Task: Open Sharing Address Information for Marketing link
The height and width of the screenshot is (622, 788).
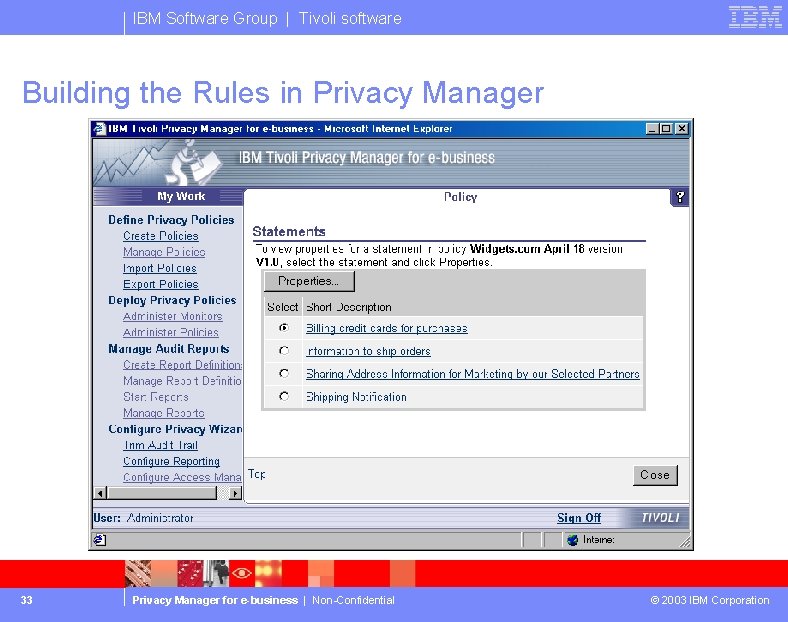Action: click(x=472, y=374)
